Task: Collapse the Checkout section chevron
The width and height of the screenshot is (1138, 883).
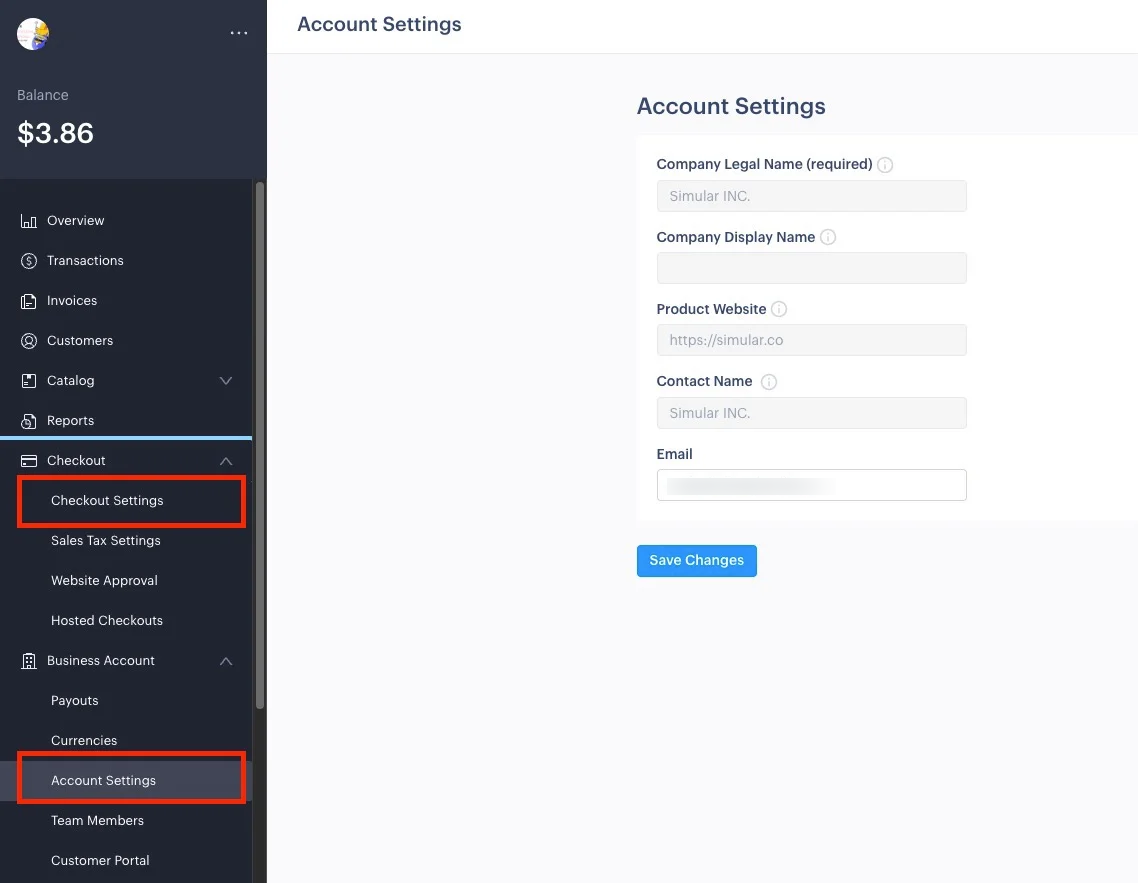Action: [226, 461]
